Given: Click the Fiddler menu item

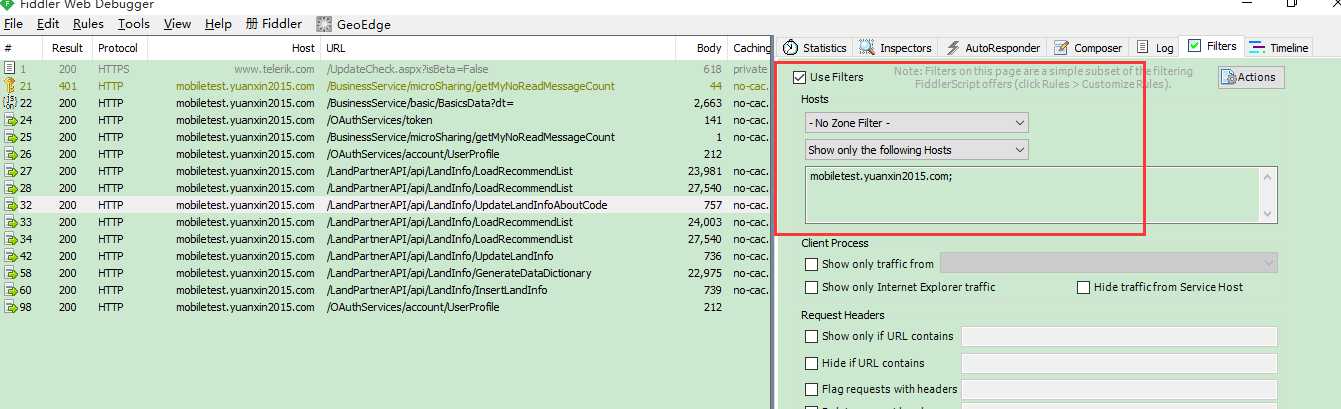Looking at the screenshot, I should point(273,24).
